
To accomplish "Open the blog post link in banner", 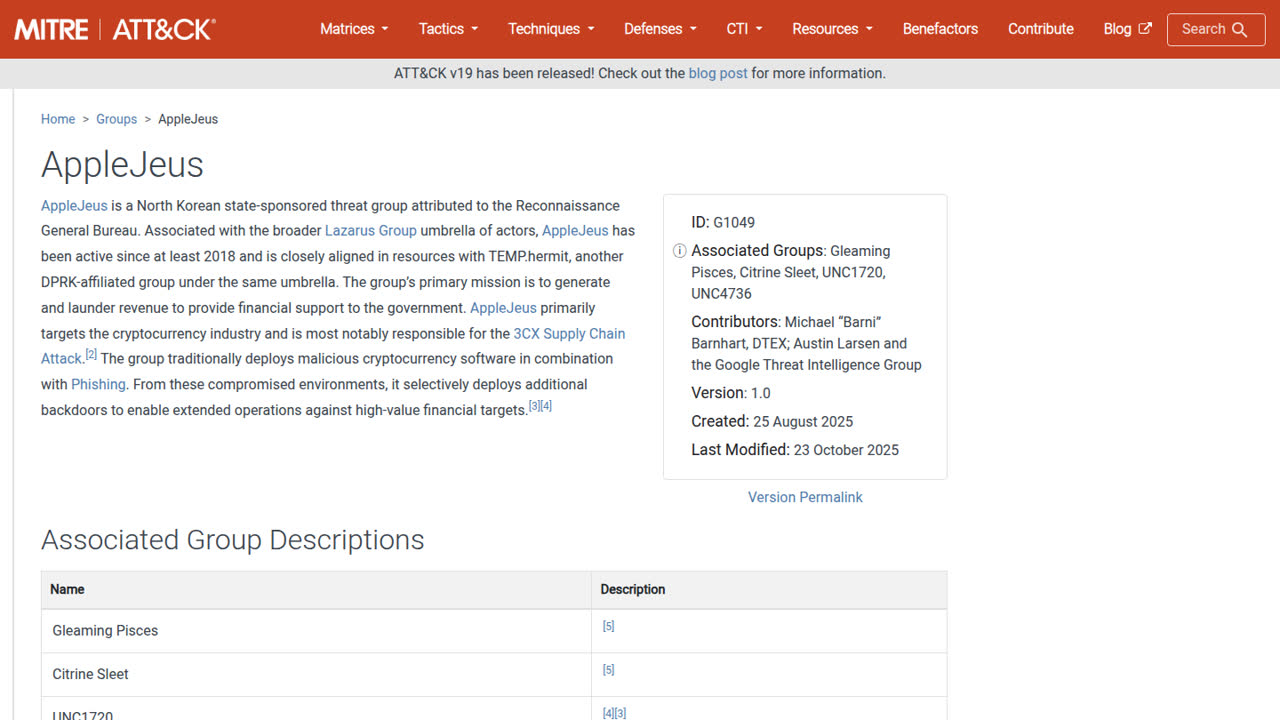I will 718,73.
